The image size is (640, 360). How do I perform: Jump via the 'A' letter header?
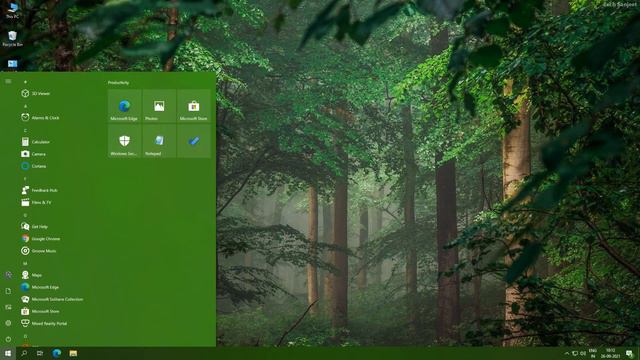(x=25, y=106)
